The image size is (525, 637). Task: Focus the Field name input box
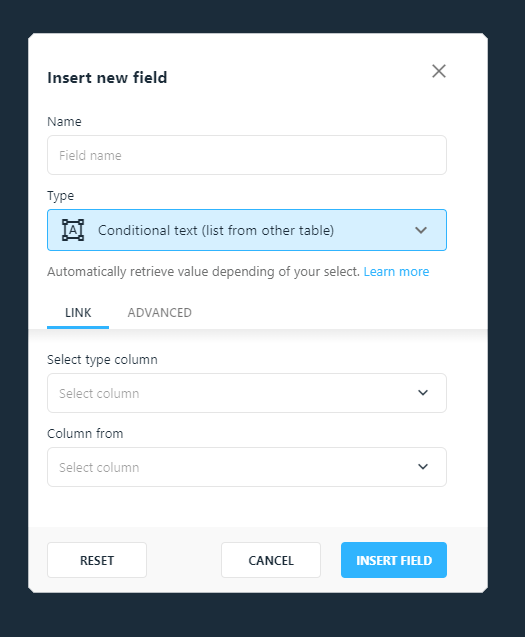(x=247, y=155)
